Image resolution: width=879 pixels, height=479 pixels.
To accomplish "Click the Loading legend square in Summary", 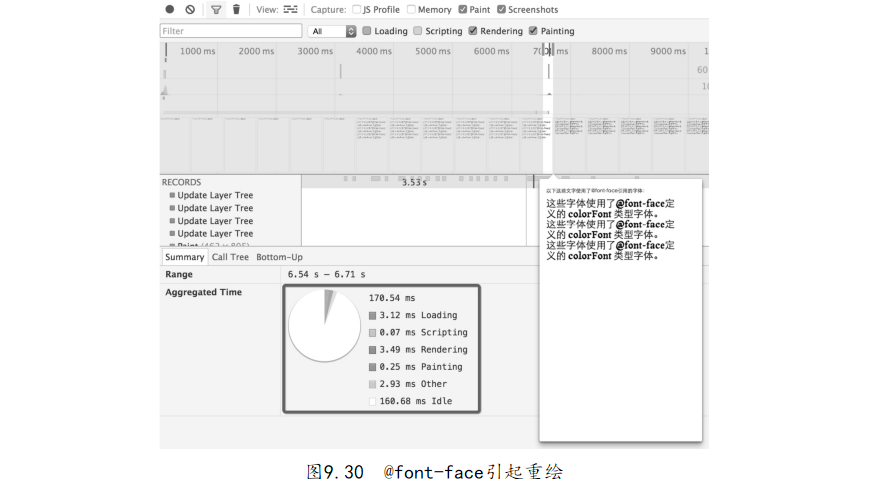I will 373,316.
